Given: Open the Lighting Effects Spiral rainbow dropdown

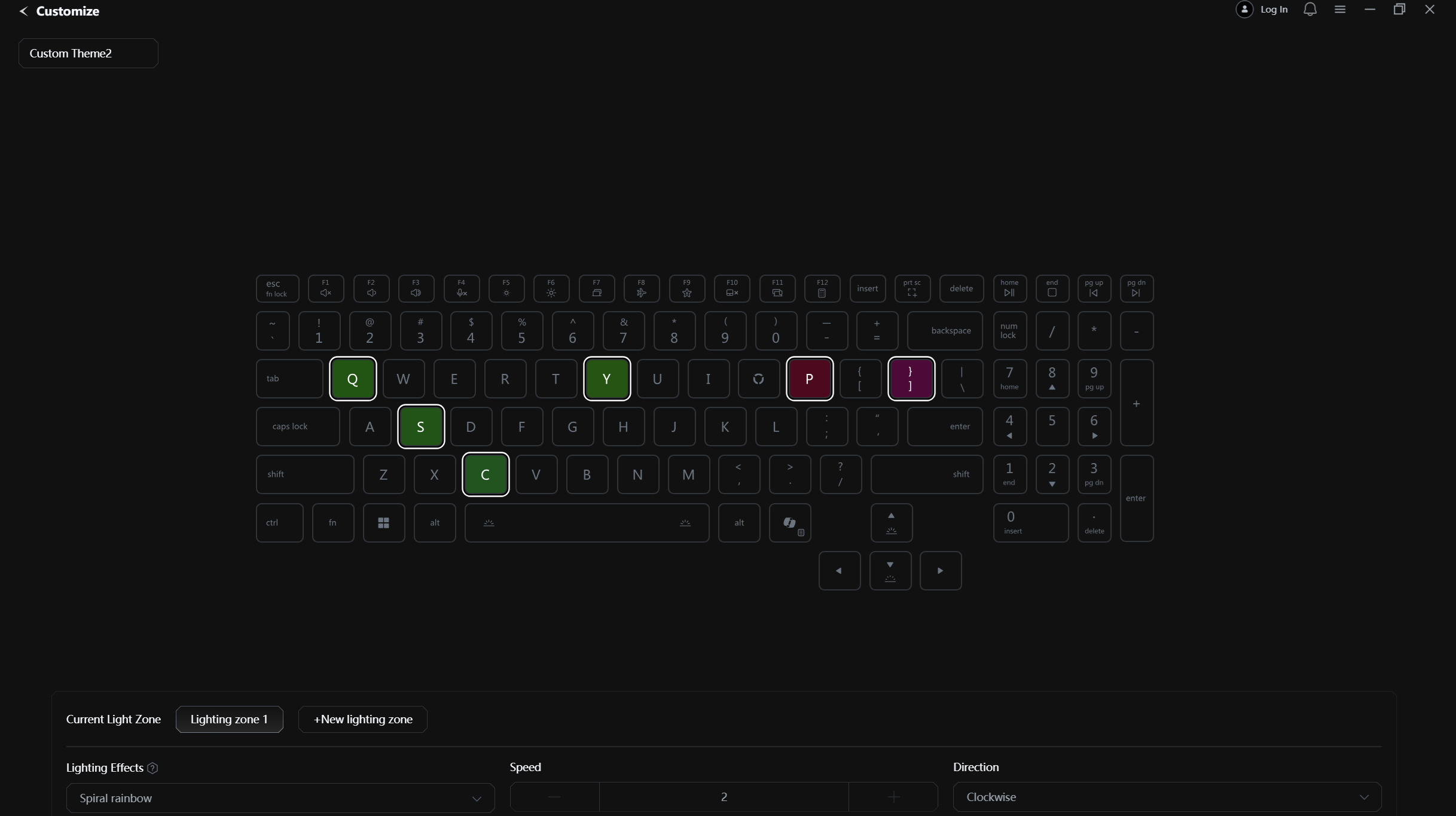Looking at the screenshot, I should 280,798.
